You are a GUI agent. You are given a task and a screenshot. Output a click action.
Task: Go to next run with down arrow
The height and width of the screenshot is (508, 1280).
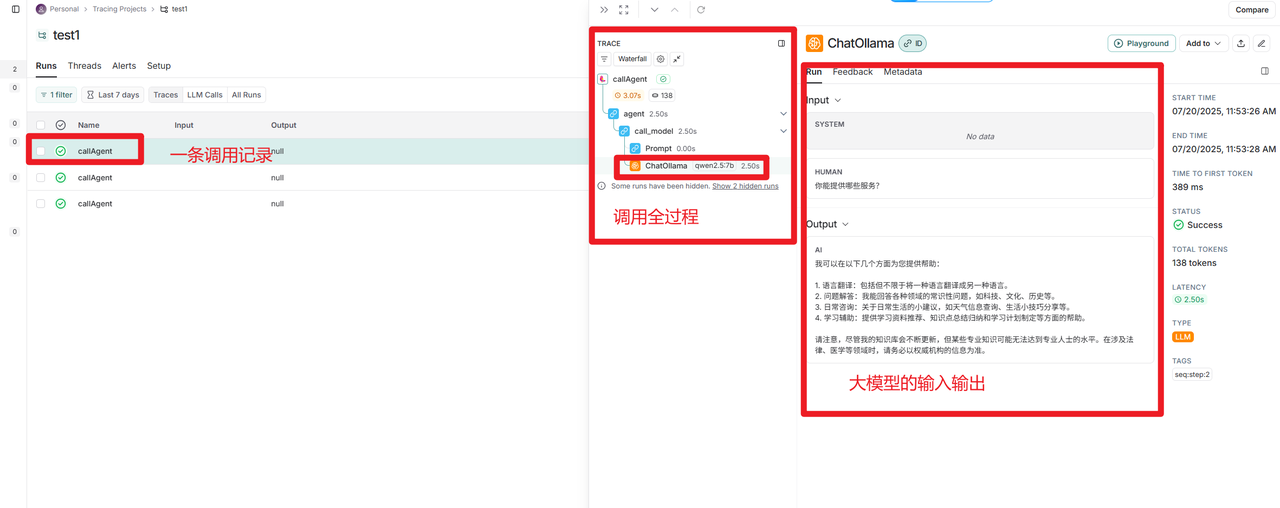654,10
